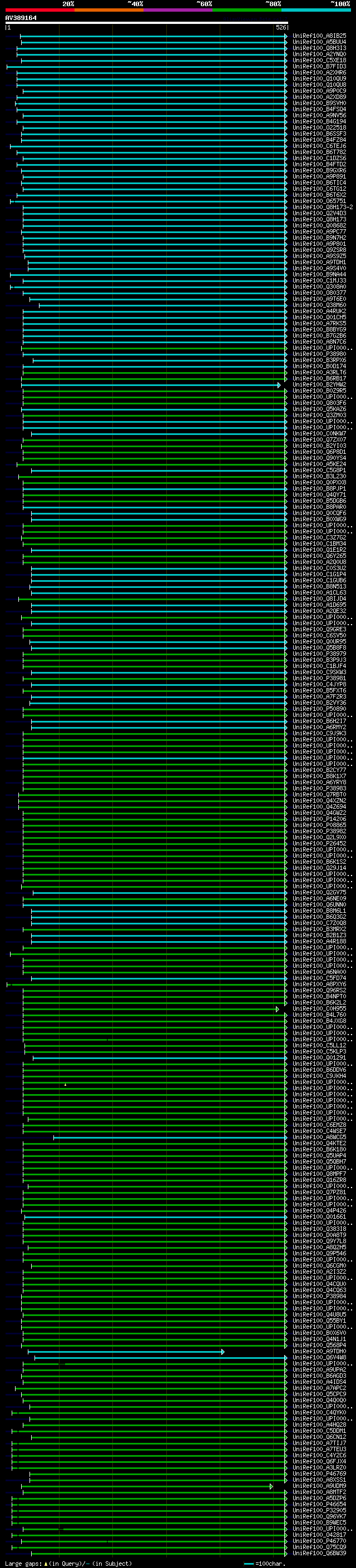This screenshot has height=1568, width=356.
Task: Click the cyan segment of the identity color scale
Action: pos(317,10)
